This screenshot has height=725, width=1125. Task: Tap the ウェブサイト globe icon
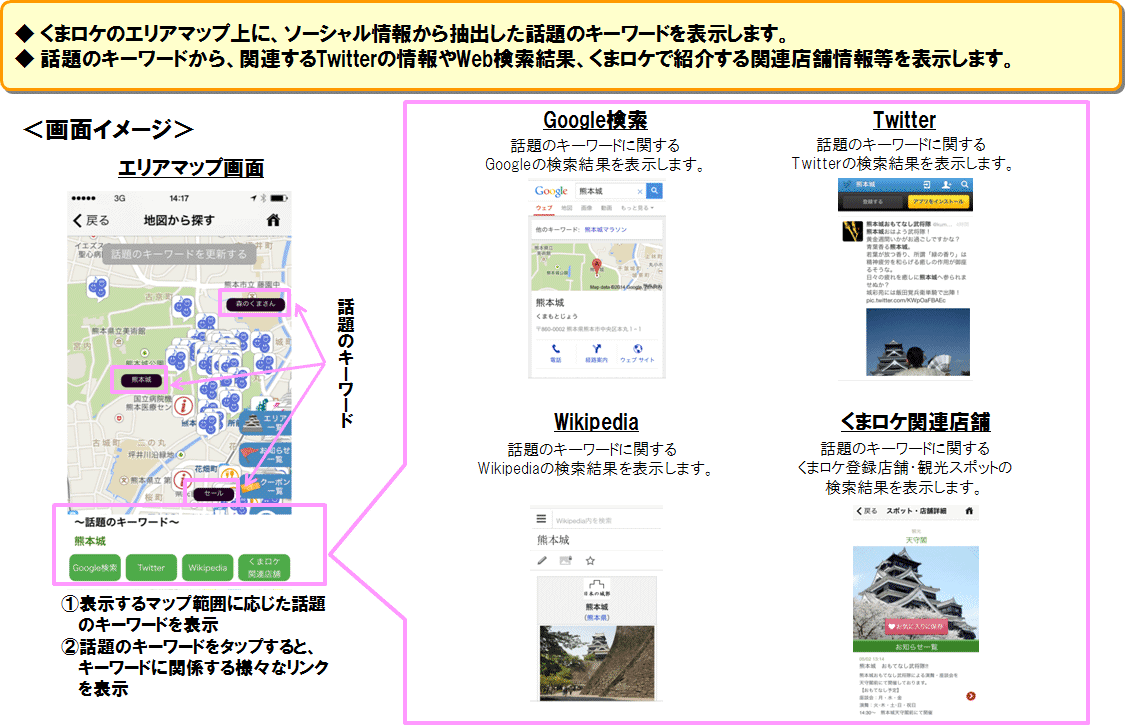pyautogui.click(x=637, y=352)
